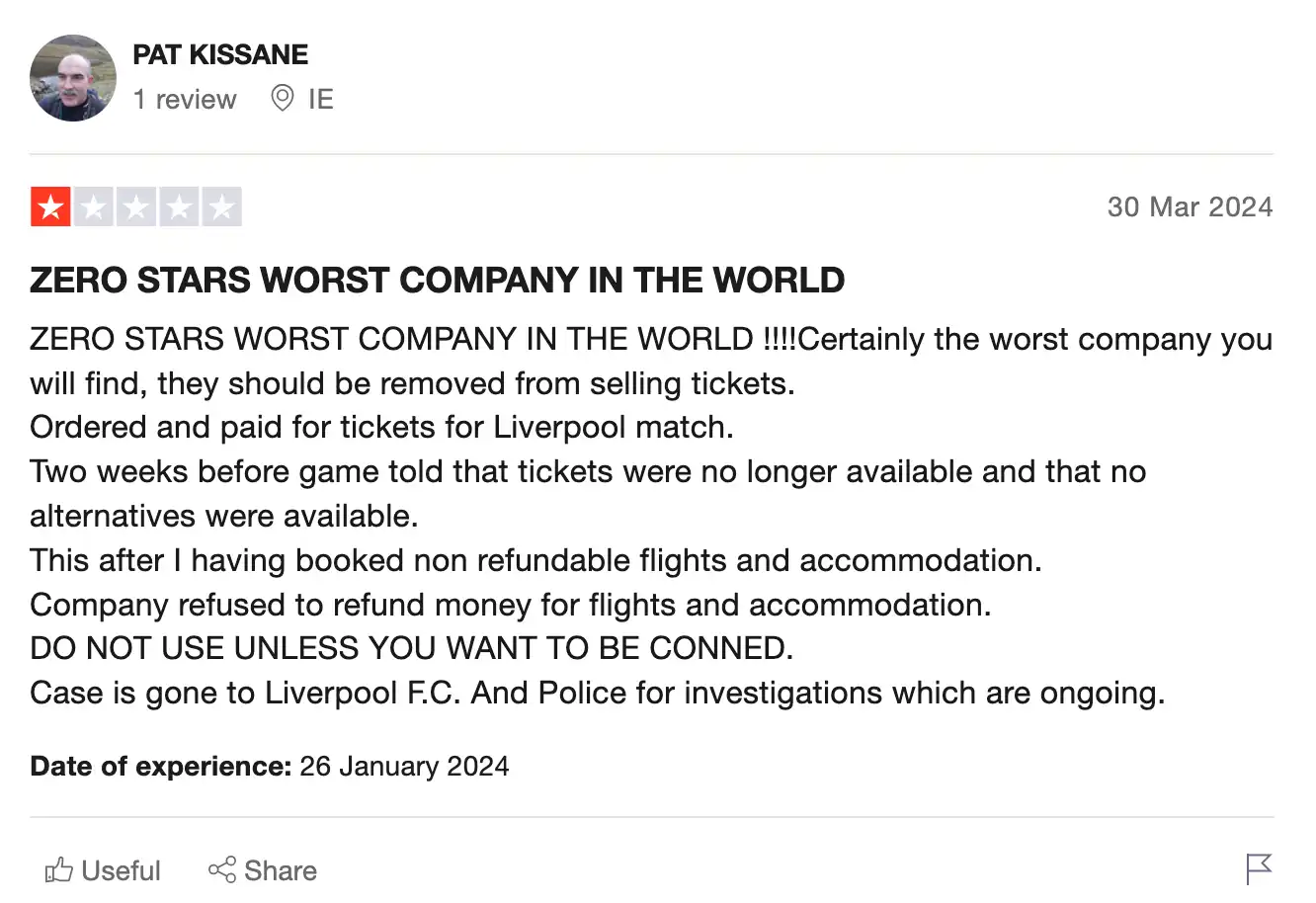Click the thumbs-up Useful icon
1316x903 pixels.
pos(58,869)
